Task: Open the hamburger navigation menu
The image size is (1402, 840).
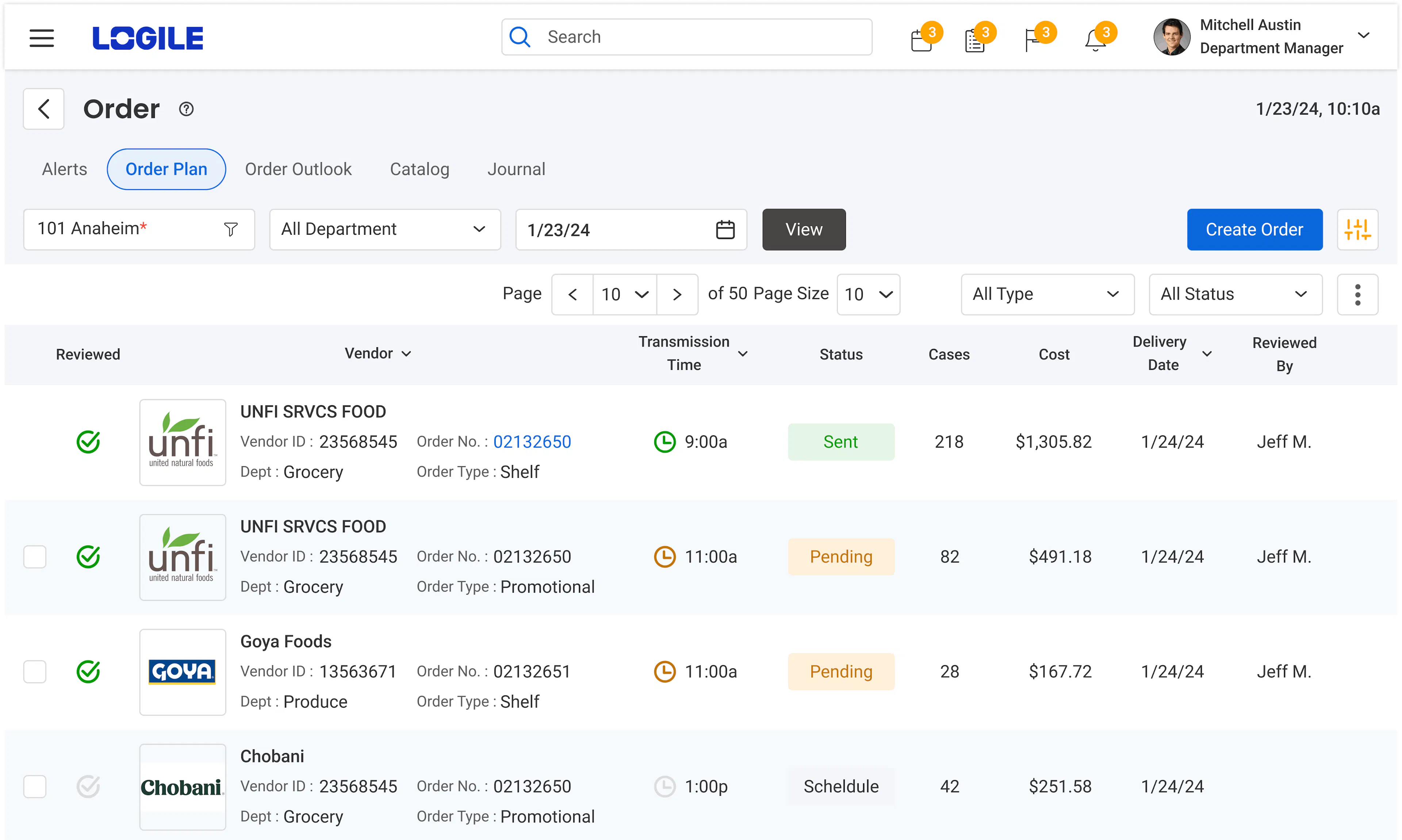Action: (41, 37)
